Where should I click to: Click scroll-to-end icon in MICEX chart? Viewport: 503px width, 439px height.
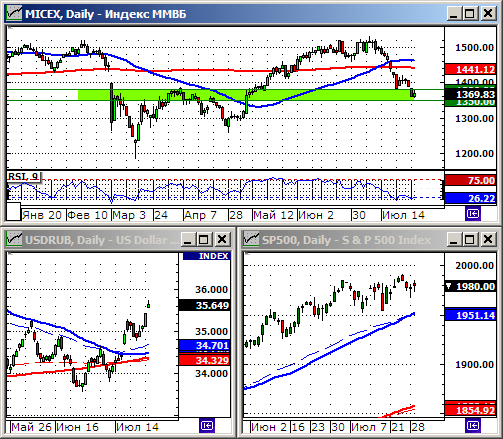coord(473,214)
